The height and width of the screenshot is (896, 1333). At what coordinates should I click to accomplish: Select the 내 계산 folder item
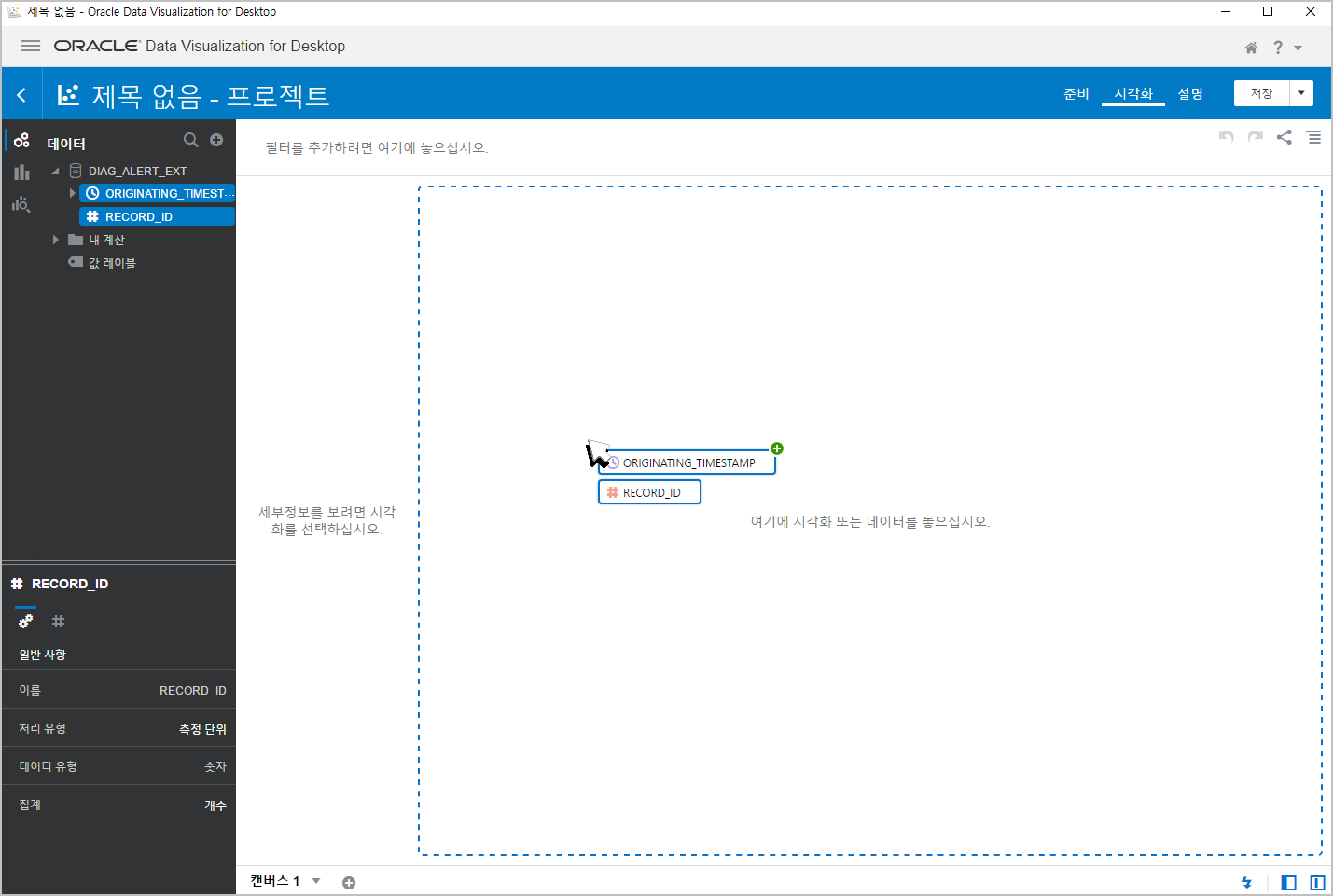106,240
